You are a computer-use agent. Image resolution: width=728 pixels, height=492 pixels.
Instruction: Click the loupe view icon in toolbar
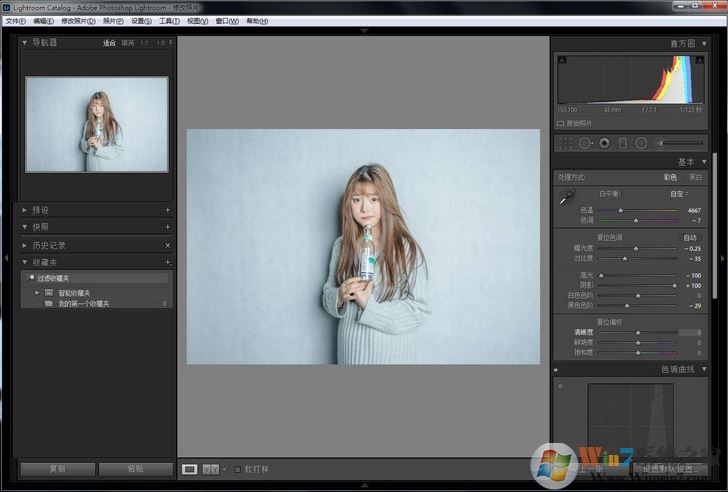[190, 468]
